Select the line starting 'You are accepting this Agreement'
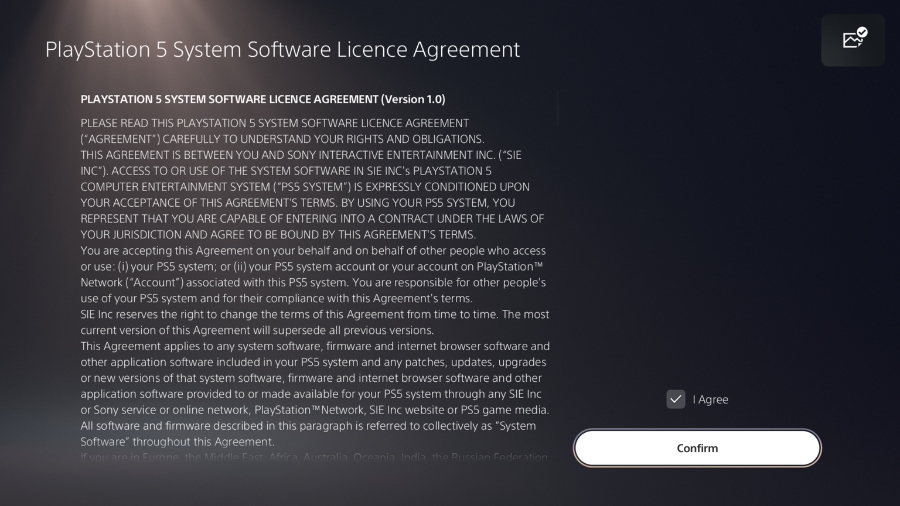The width and height of the screenshot is (900, 506). pyautogui.click(x=313, y=251)
